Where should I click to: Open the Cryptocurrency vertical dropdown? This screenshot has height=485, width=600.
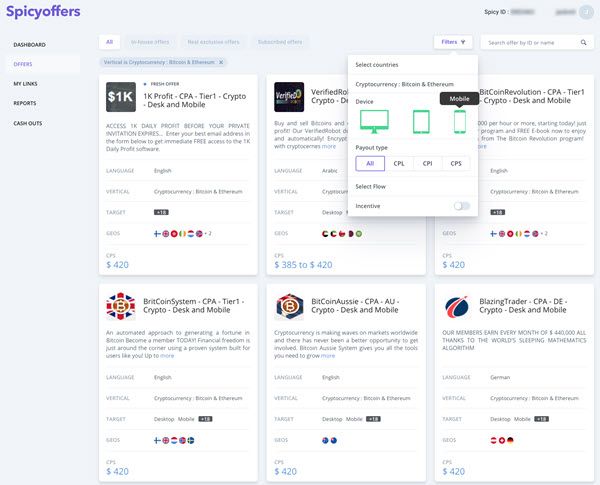pos(412,84)
